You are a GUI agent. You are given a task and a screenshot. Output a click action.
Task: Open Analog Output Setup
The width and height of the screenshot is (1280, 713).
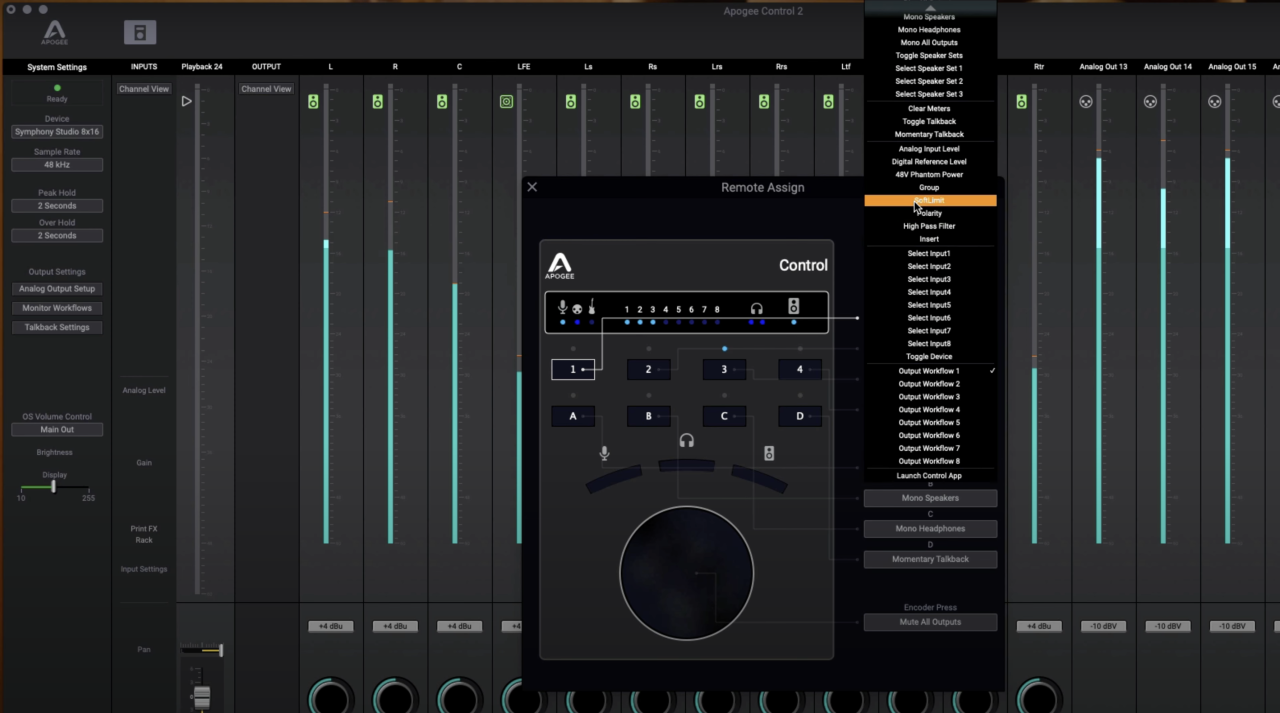point(57,289)
